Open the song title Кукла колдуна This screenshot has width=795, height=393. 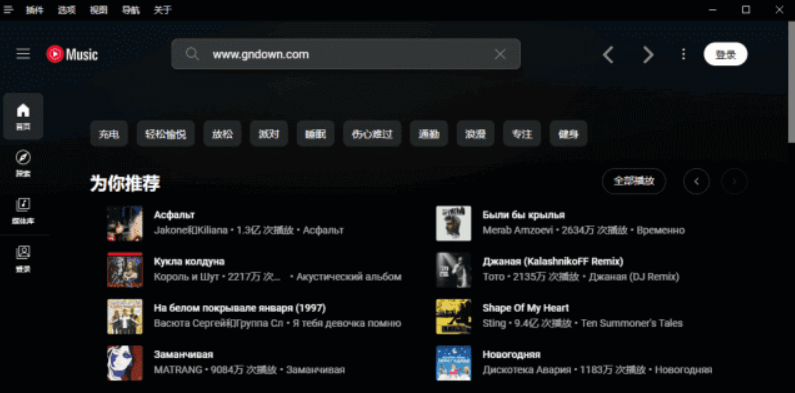tap(189, 262)
